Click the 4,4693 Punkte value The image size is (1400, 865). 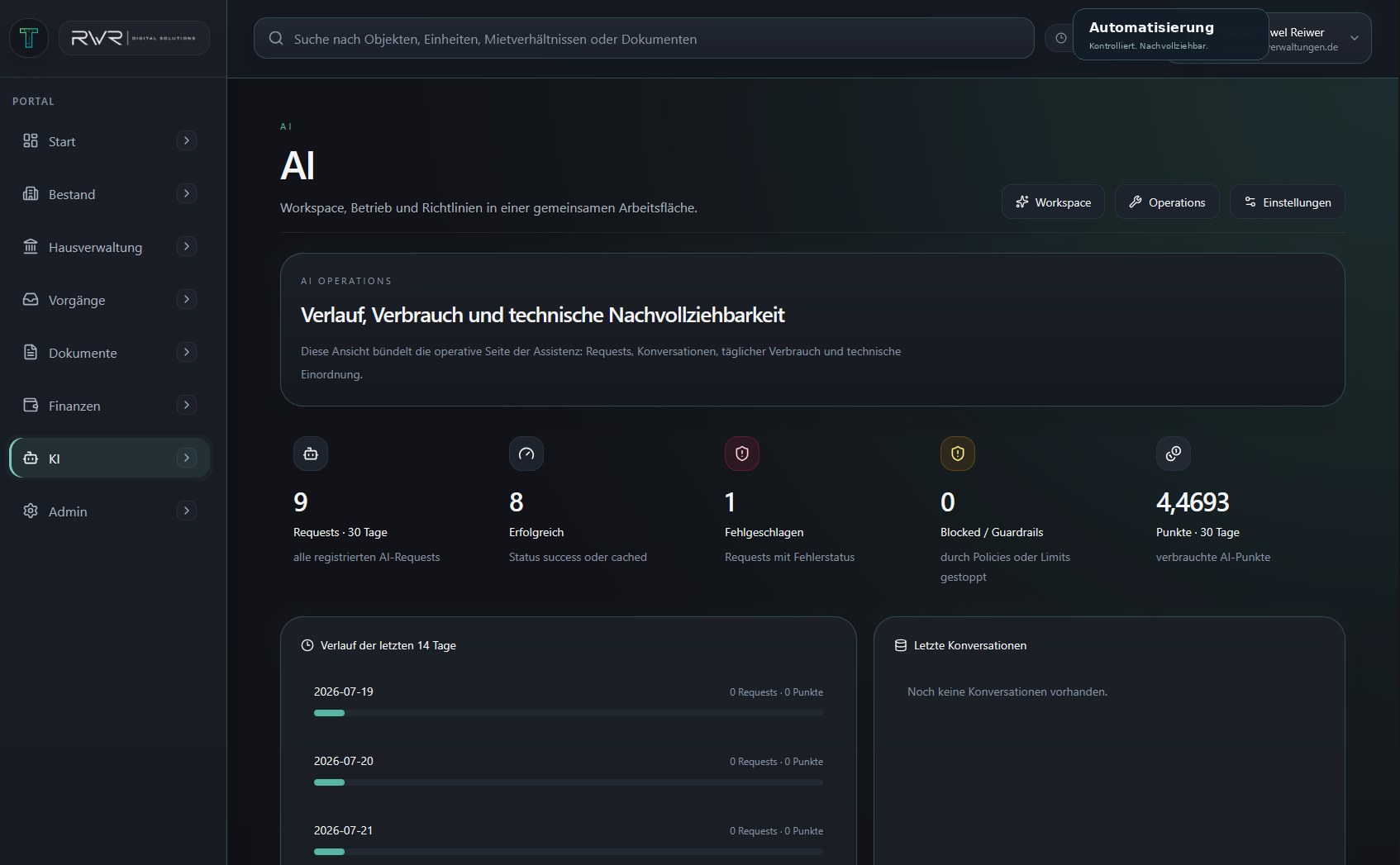point(1193,501)
